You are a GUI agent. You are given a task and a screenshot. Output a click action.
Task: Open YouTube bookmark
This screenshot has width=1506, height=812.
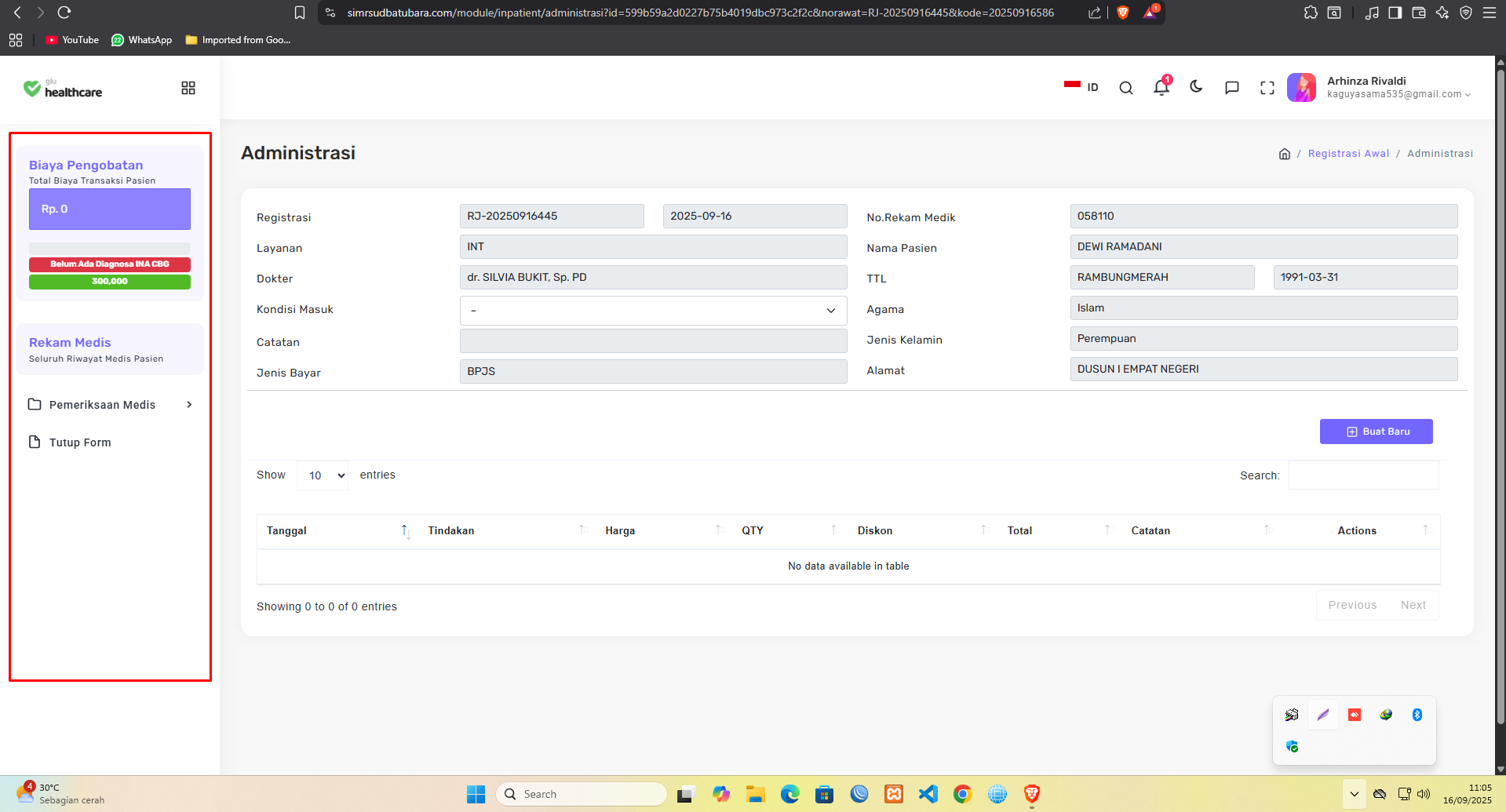[x=72, y=40]
